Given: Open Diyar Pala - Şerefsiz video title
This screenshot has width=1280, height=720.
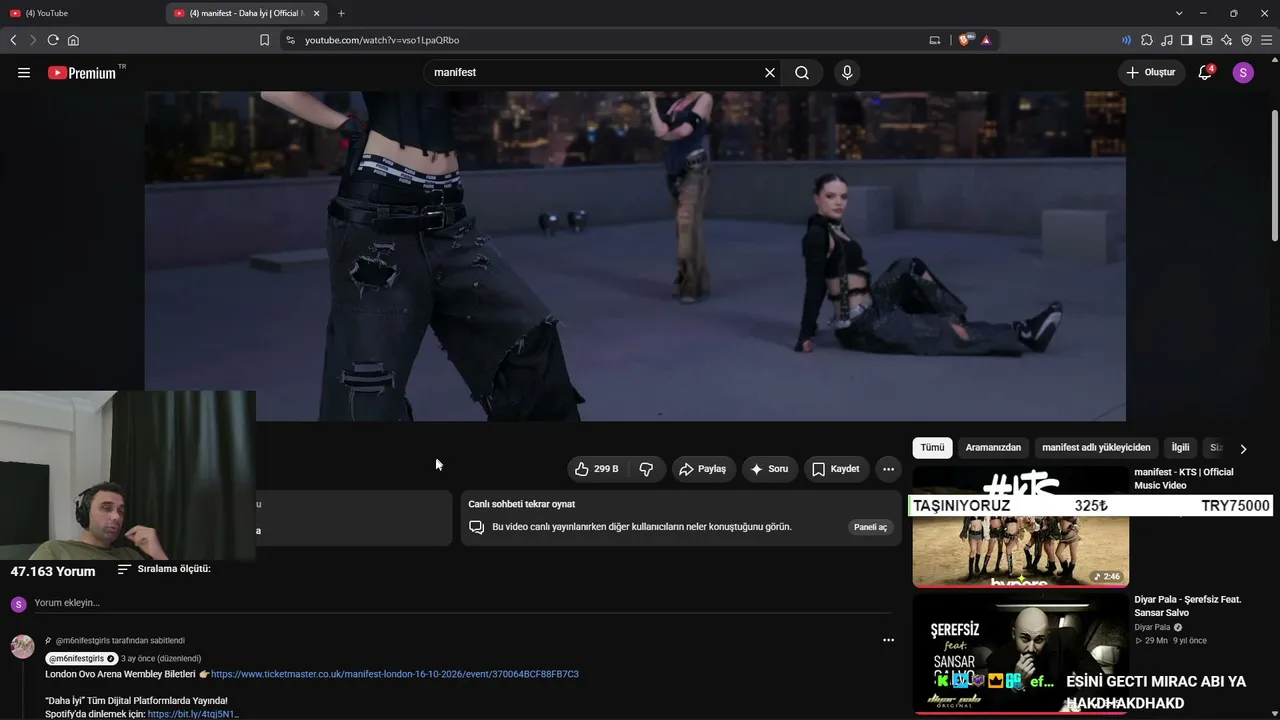Looking at the screenshot, I should coord(1188,606).
